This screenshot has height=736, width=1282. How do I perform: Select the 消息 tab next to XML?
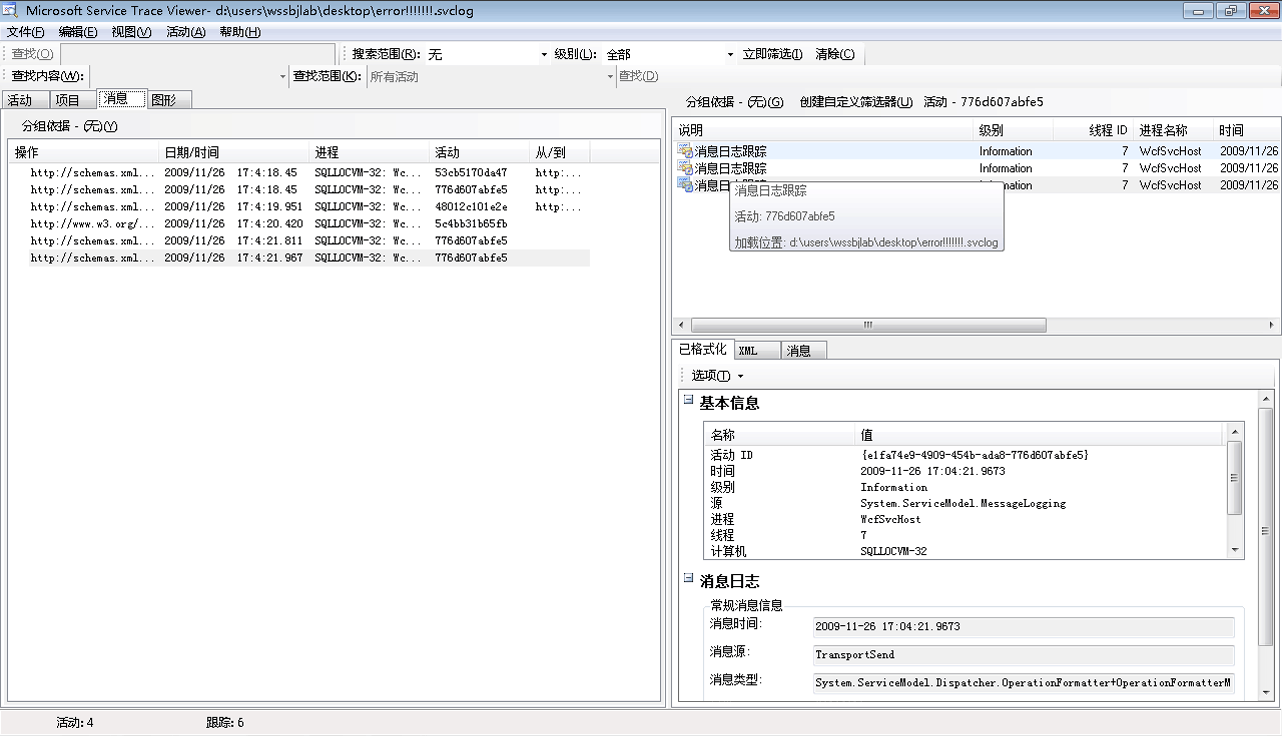(x=803, y=351)
